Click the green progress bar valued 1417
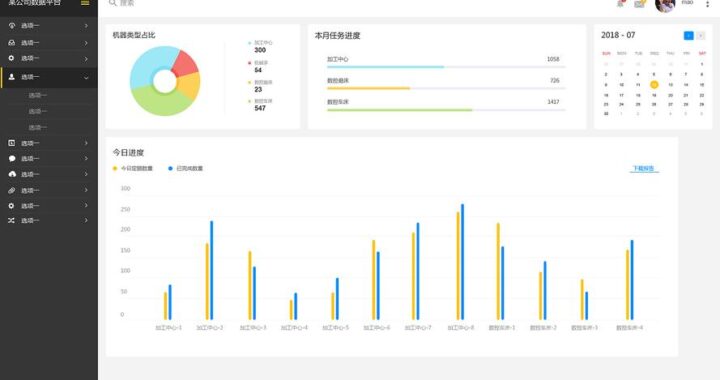Screen dimensions: 720x380 pyautogui.click(x=399, y=110)
